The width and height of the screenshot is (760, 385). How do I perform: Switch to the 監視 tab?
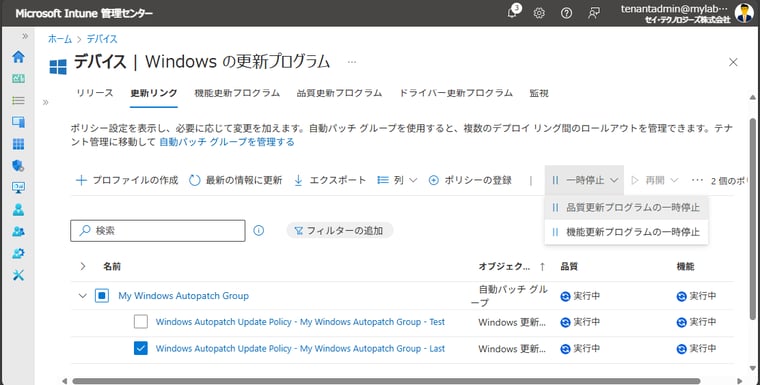539,93
